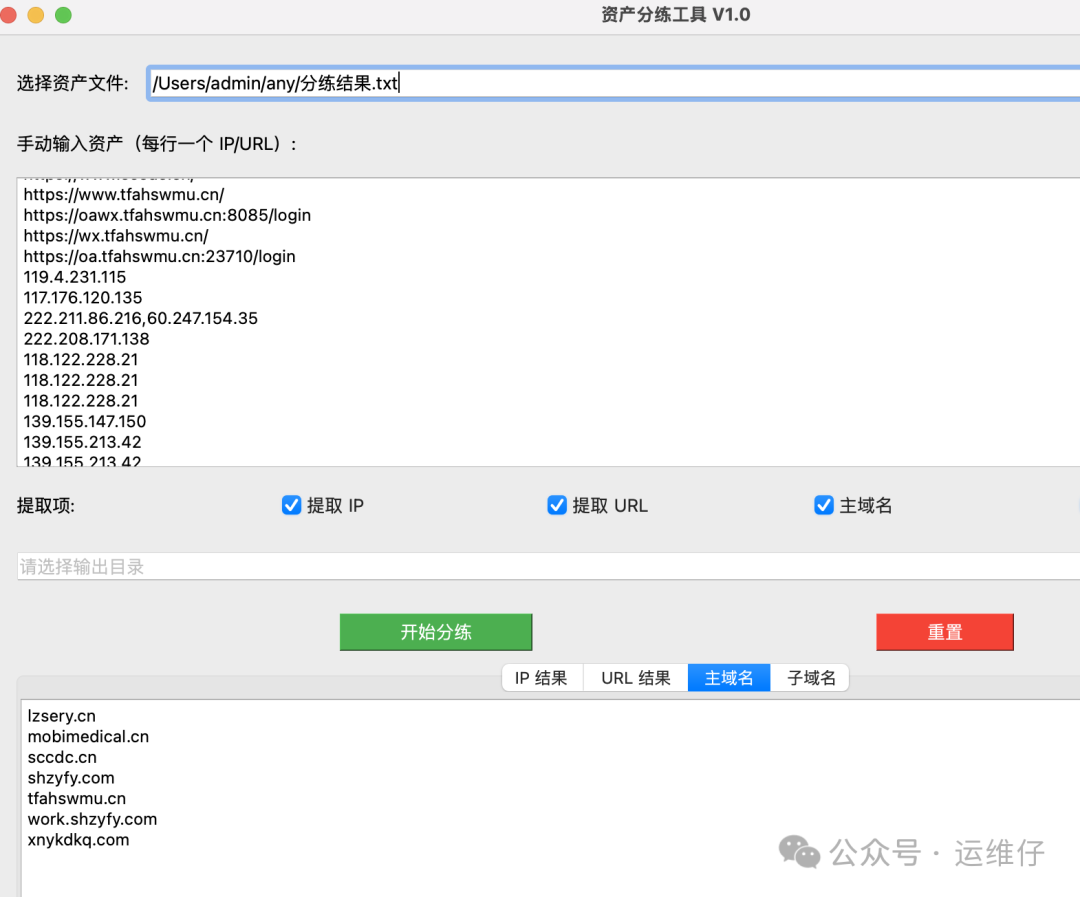Disable the 主域名 extraction checkbox
Viewport: 1080px width, 897px height.
[824, 506]
